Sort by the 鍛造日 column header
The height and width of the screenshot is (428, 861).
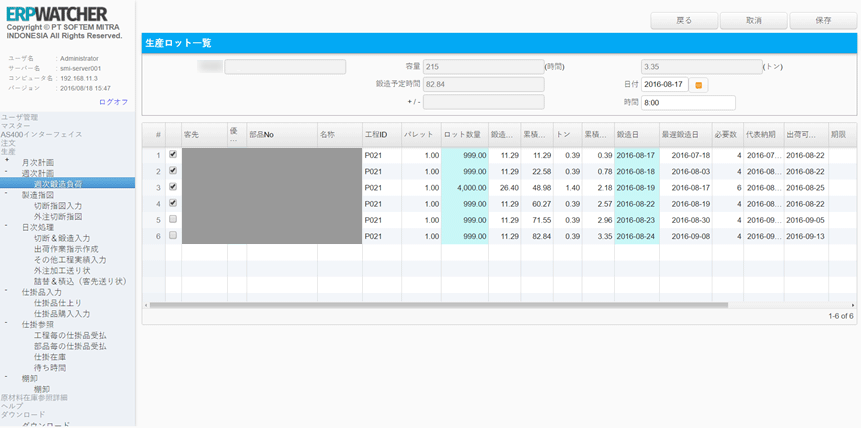pyautogui.click(x=637, y=135)
